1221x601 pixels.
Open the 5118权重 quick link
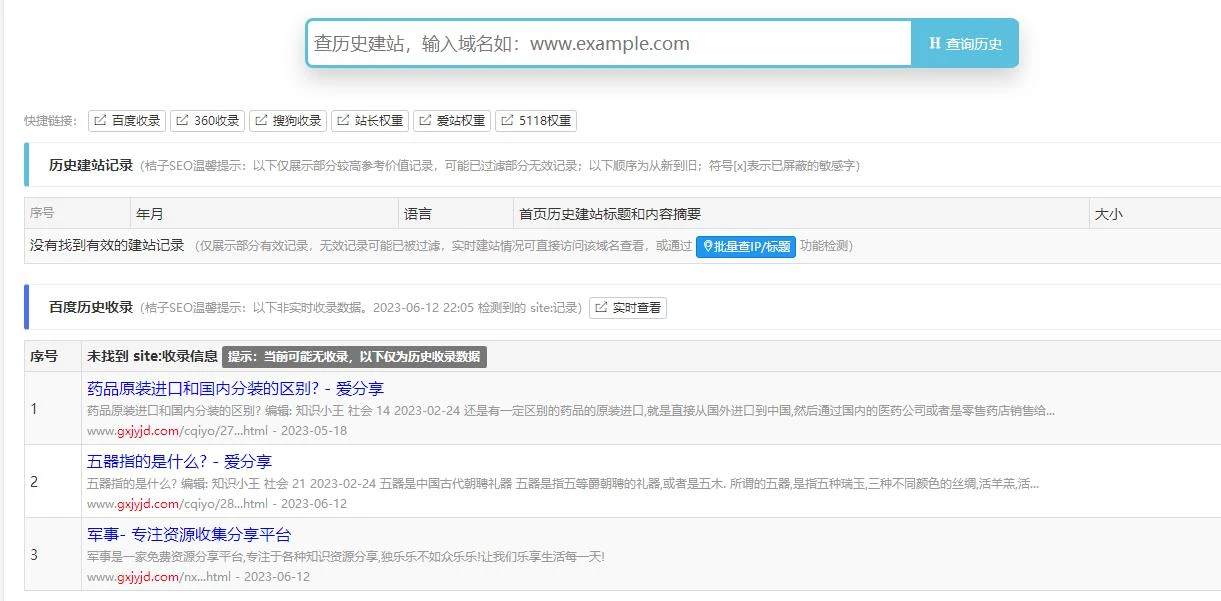pyautogui.click(x=536, y=121)
